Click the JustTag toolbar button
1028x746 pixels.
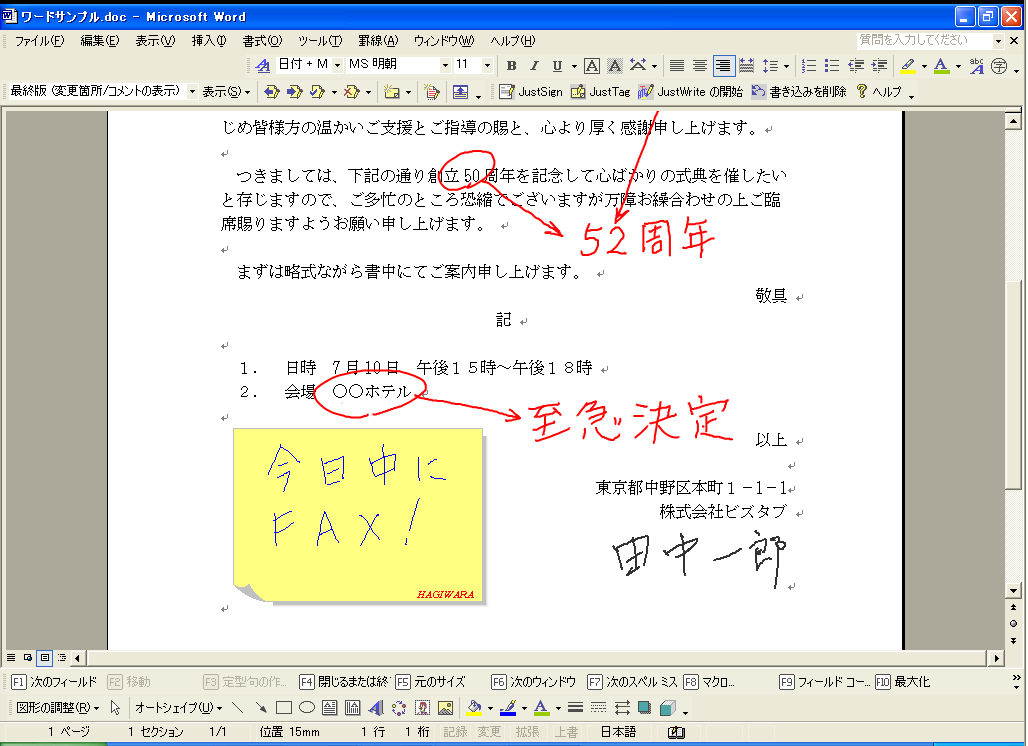601,91
